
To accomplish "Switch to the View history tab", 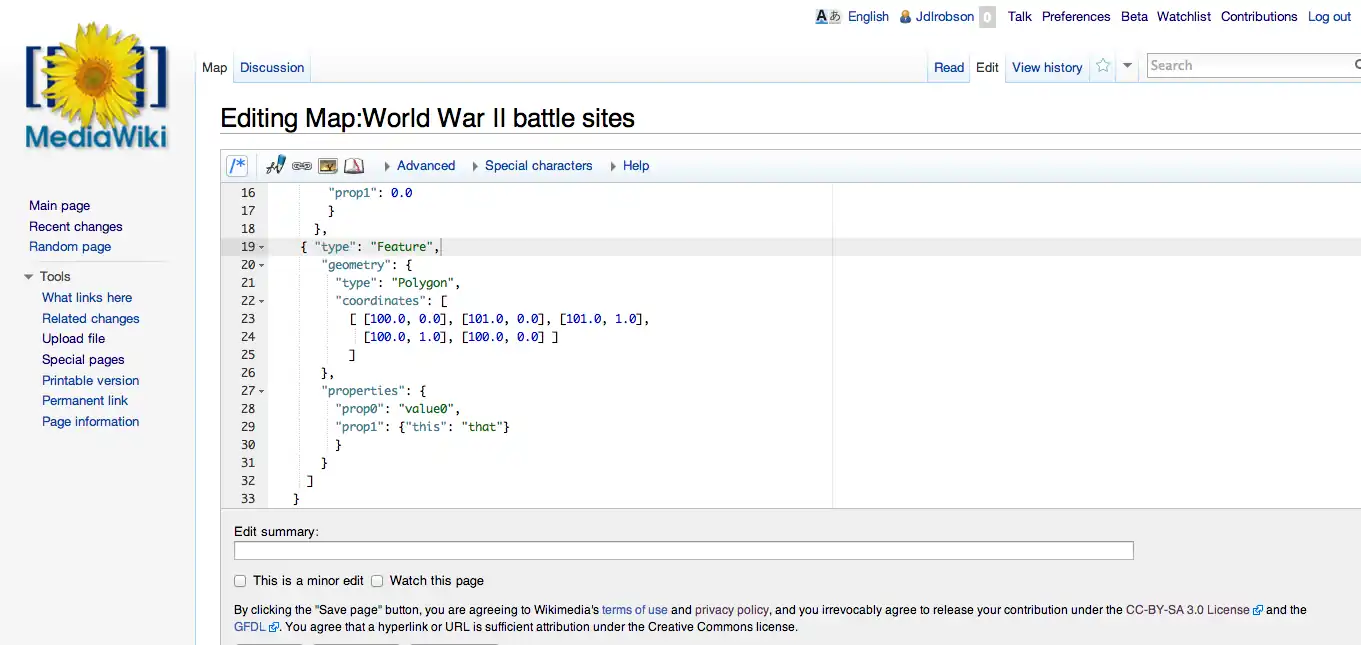I will point(1047,68).
